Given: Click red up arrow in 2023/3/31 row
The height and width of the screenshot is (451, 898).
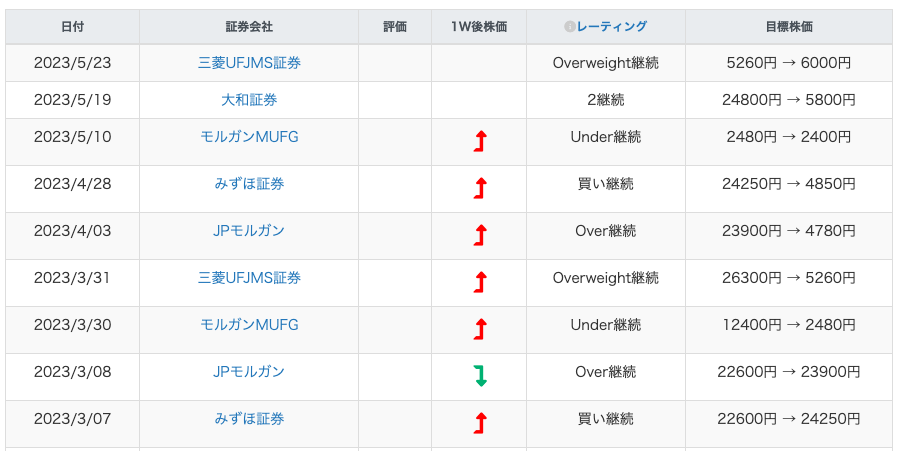Looking at the screenshot, I should (x=480, y=282).
